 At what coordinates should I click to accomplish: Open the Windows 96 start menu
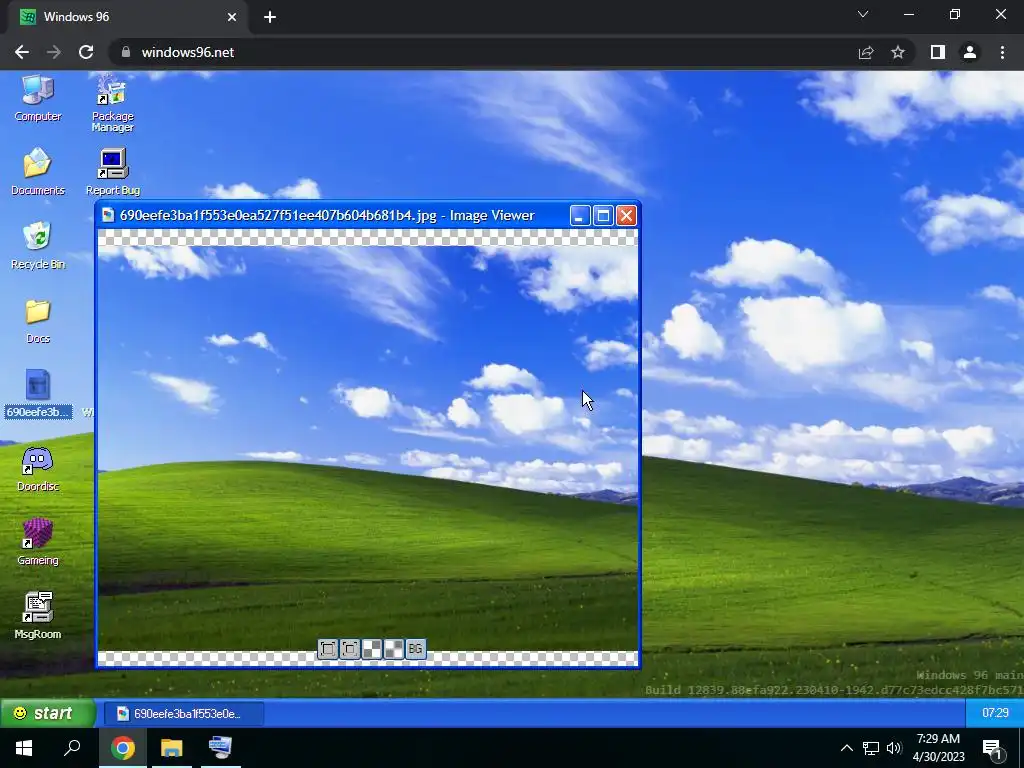[x=48, y=713]
